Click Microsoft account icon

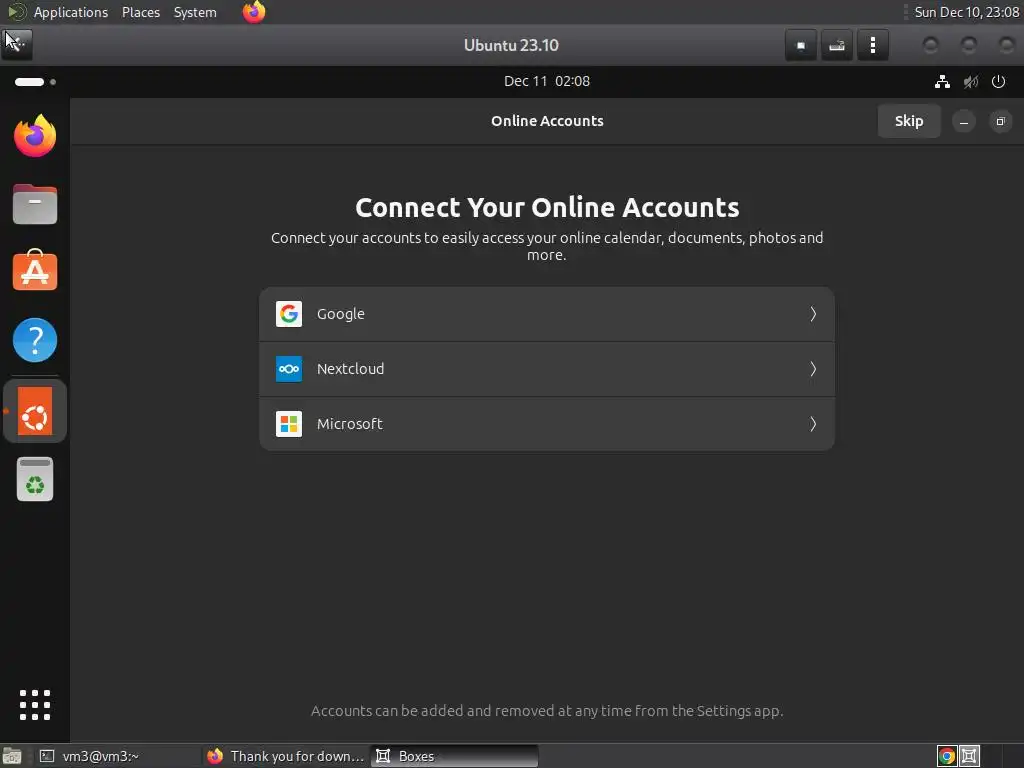(x=289, y=424)
